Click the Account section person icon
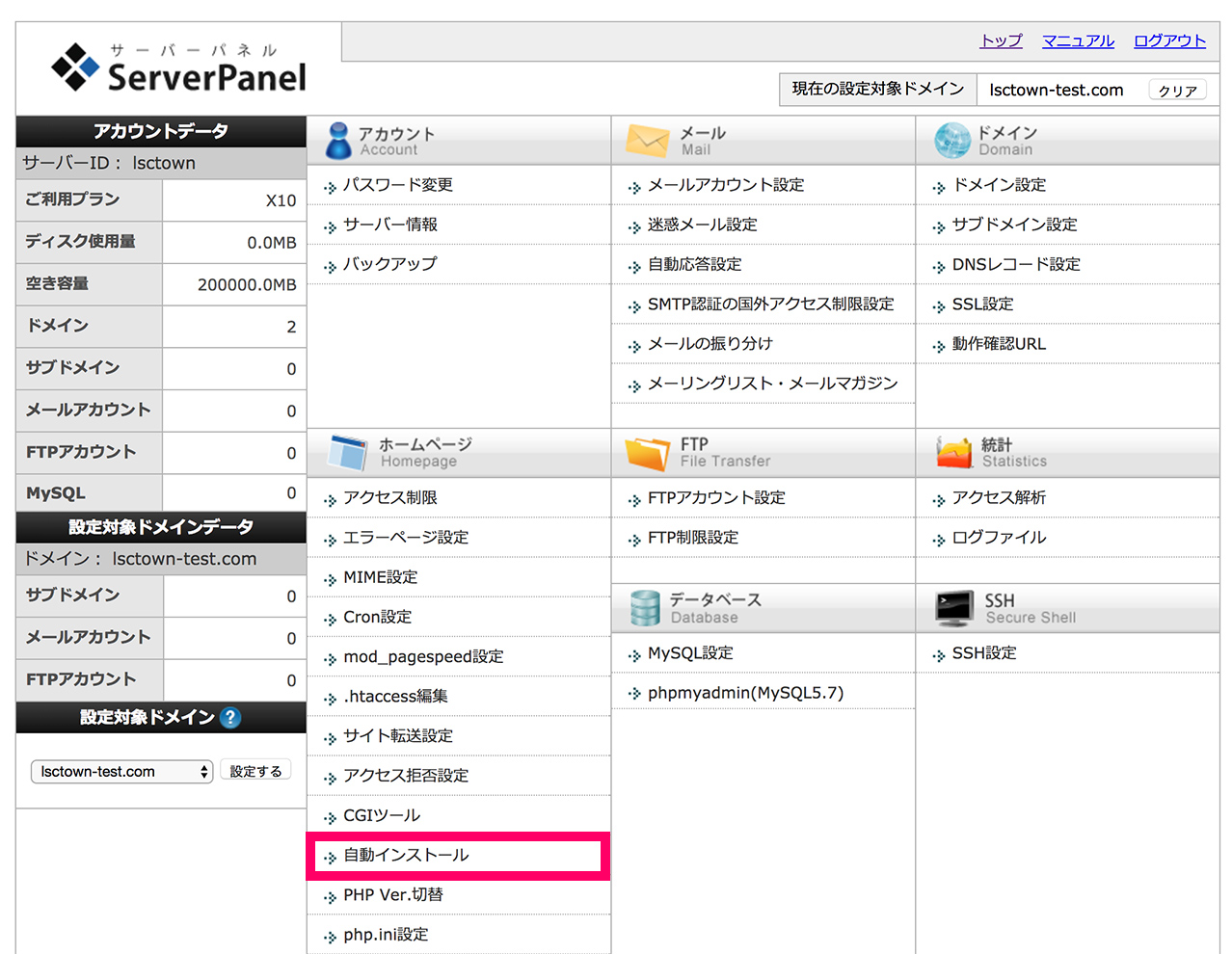The width and height of the screenshot is (1232, 954). (337, 141)
